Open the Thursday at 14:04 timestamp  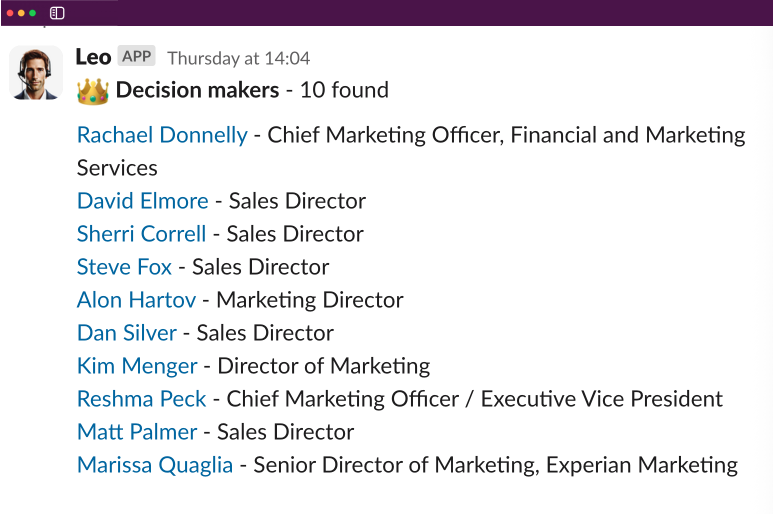click(239, 59)
